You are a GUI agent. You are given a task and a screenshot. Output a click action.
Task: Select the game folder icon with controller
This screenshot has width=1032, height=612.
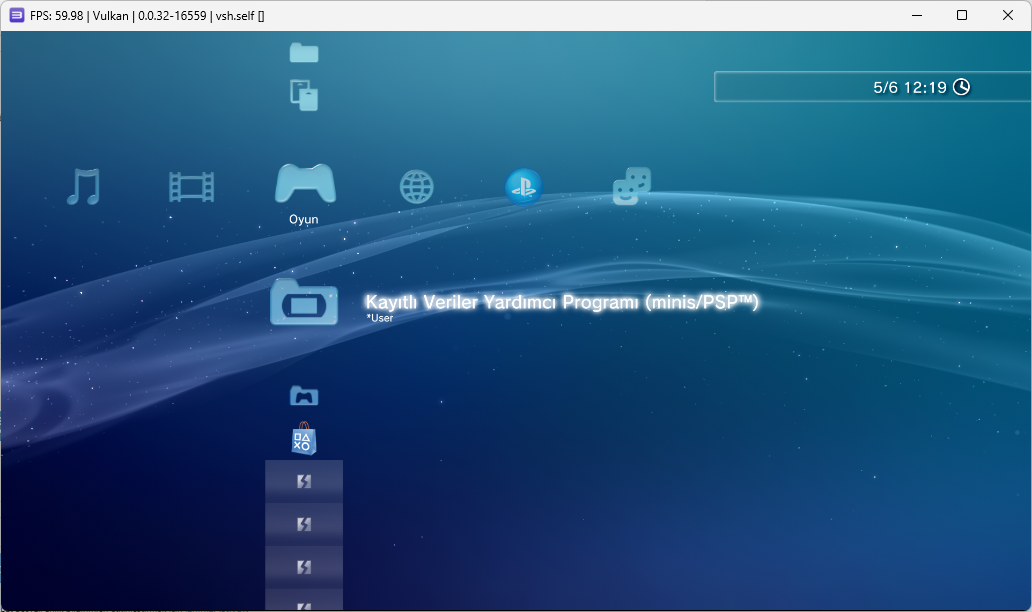[x=304, y=395]
